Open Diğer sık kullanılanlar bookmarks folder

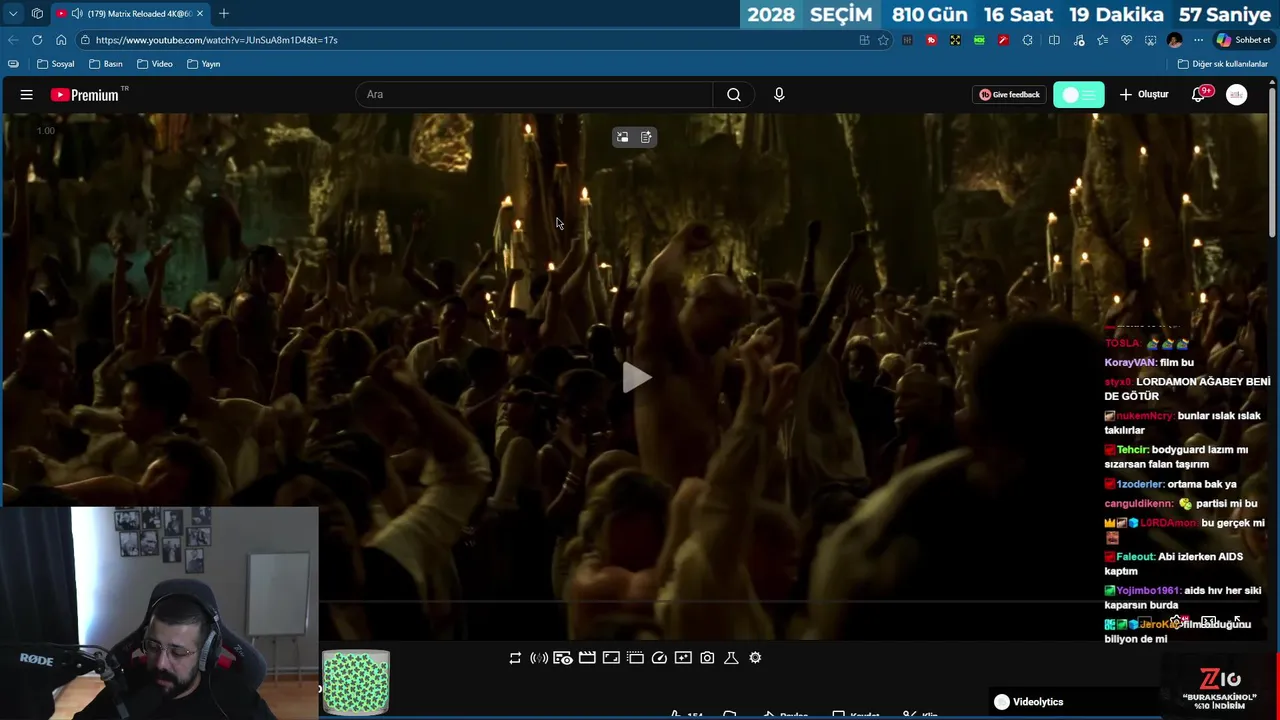(x=1223, y=64)
